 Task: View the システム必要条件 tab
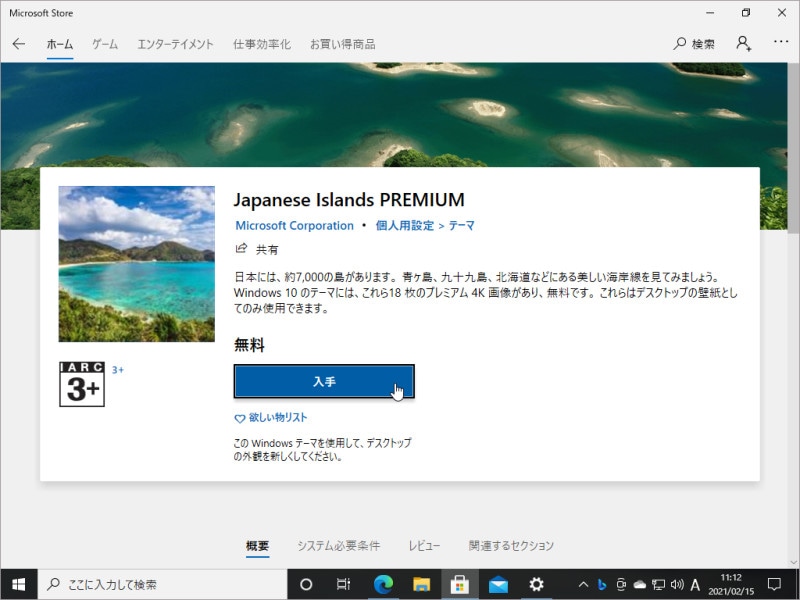pos(339,546)
